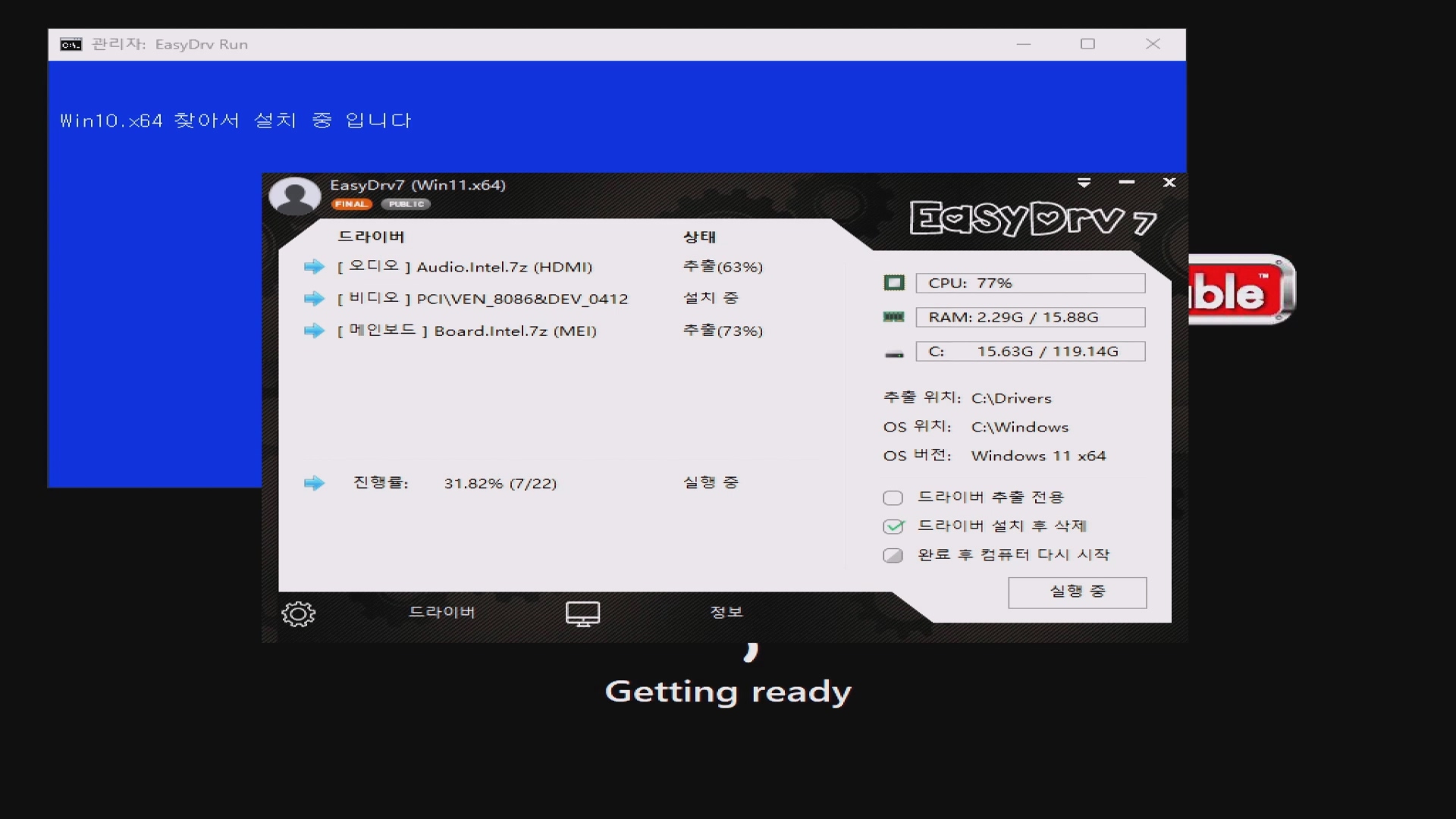This screenshot has width=1456, height=819.
Task: Select the PCI\VEN_8086&DEV_0412 video driver row
Action: [x=522, y=299]
